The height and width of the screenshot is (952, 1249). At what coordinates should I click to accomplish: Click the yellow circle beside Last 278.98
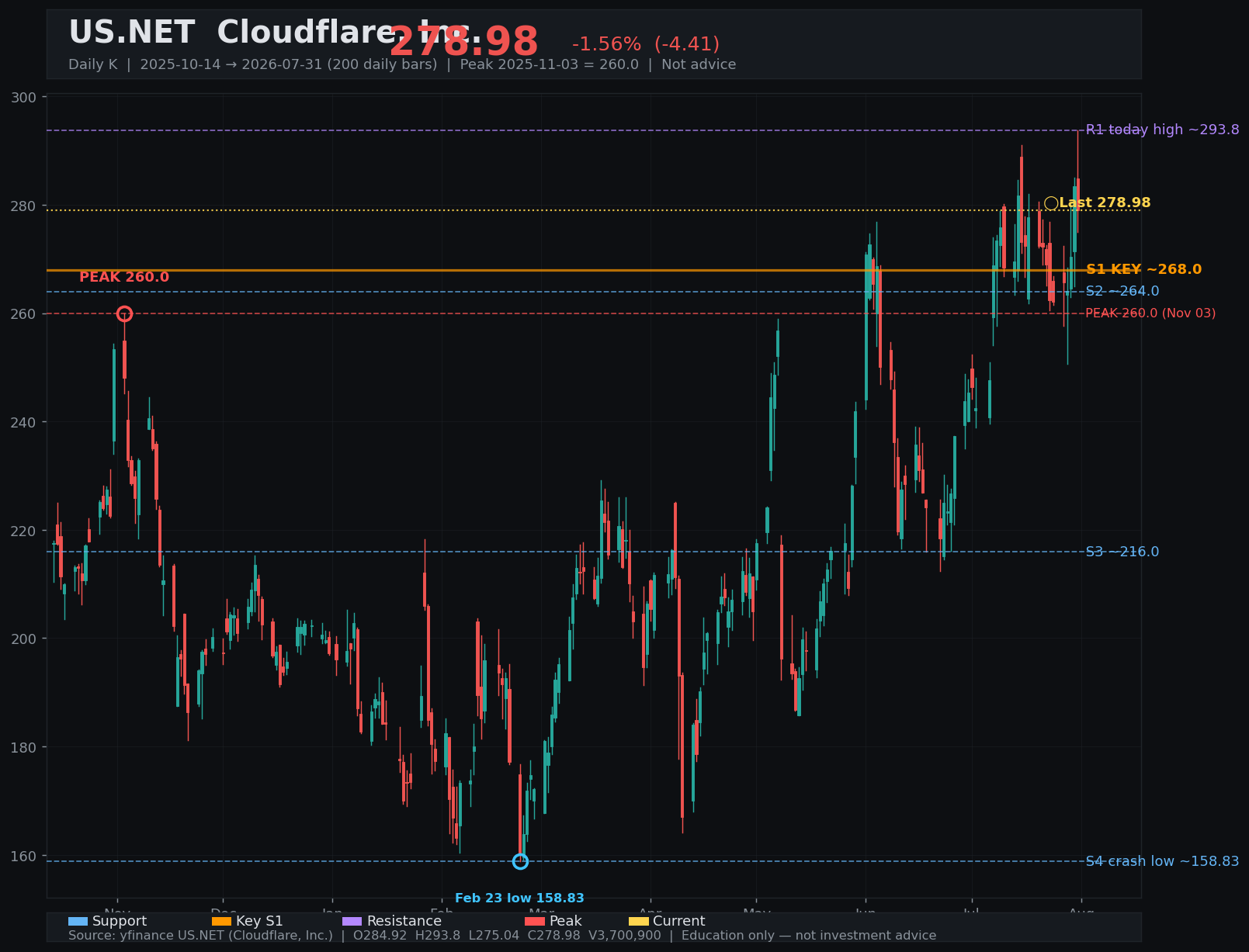(x=1051, y=203)
